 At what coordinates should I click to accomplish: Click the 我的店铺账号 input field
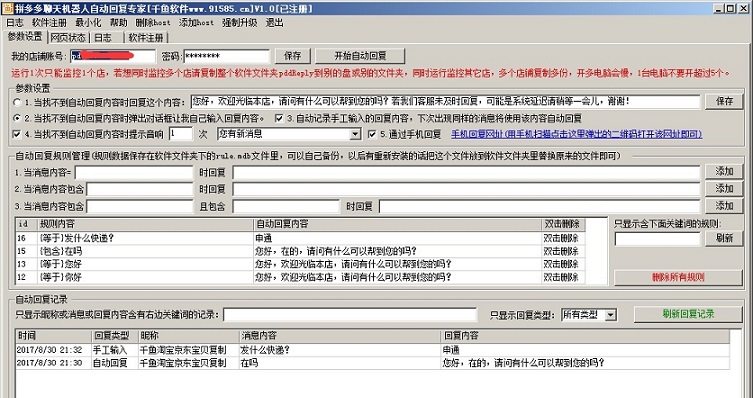click(113, 56)
